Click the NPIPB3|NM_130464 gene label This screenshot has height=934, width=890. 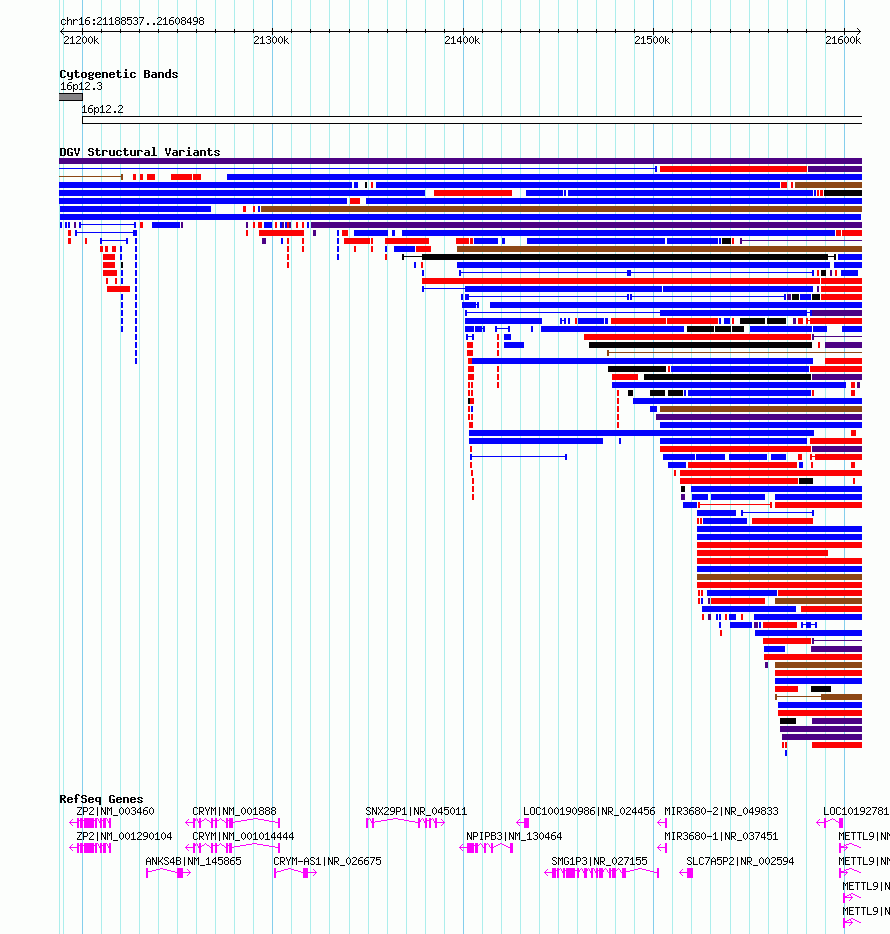pyautogui.click(x=514, y=836)
